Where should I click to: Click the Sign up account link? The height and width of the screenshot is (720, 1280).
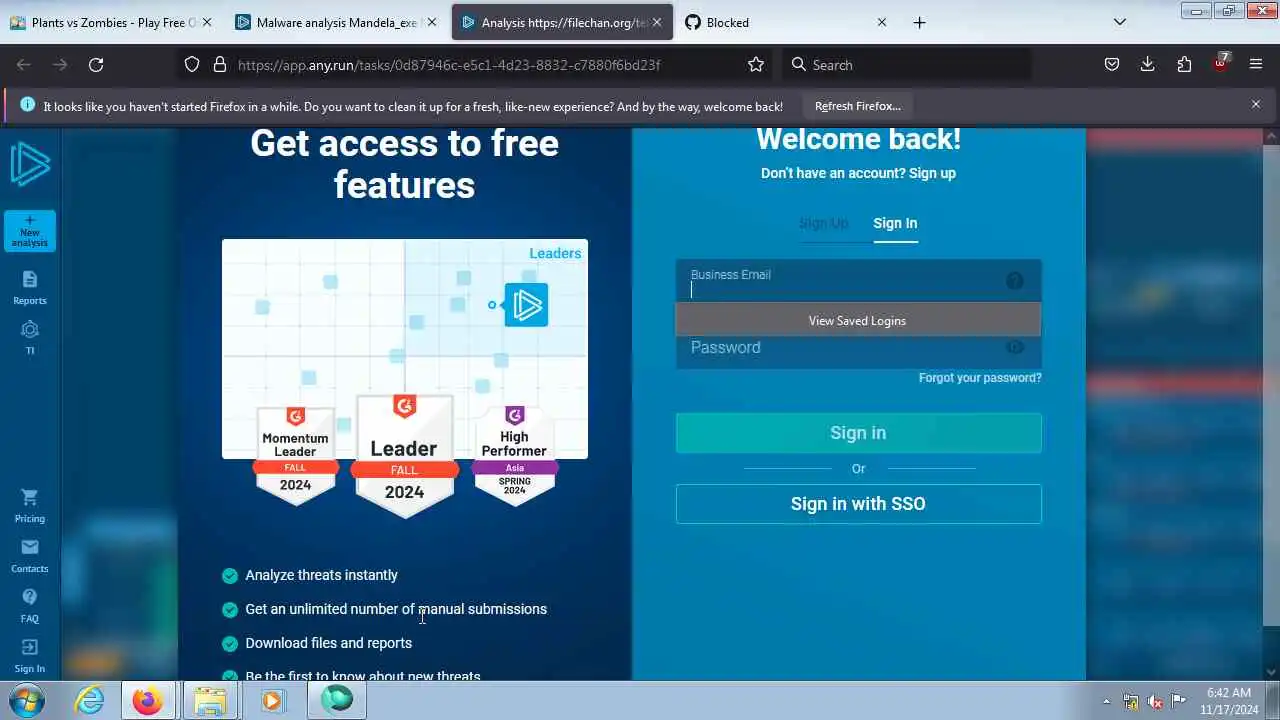pyautogui.click(x=932, y=173)
